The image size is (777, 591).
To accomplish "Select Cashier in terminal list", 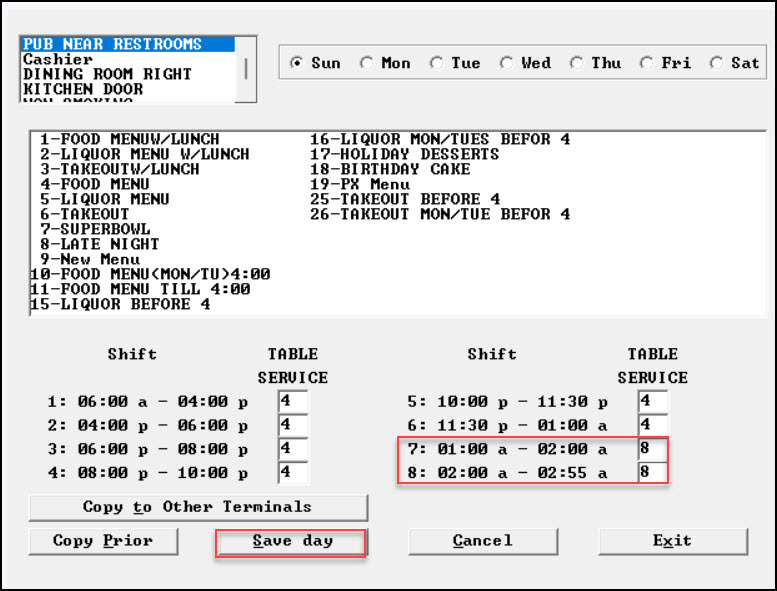I will point(58,59).
